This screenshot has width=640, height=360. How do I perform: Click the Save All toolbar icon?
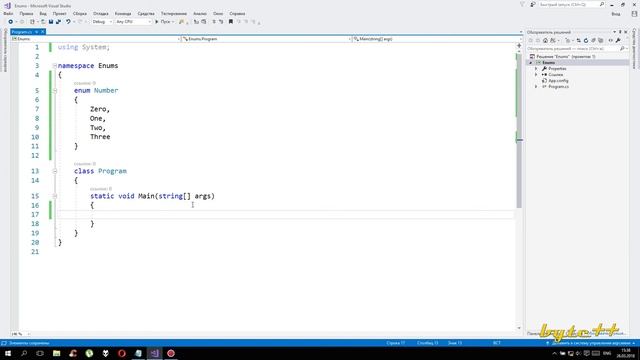(x=58, y=22)
